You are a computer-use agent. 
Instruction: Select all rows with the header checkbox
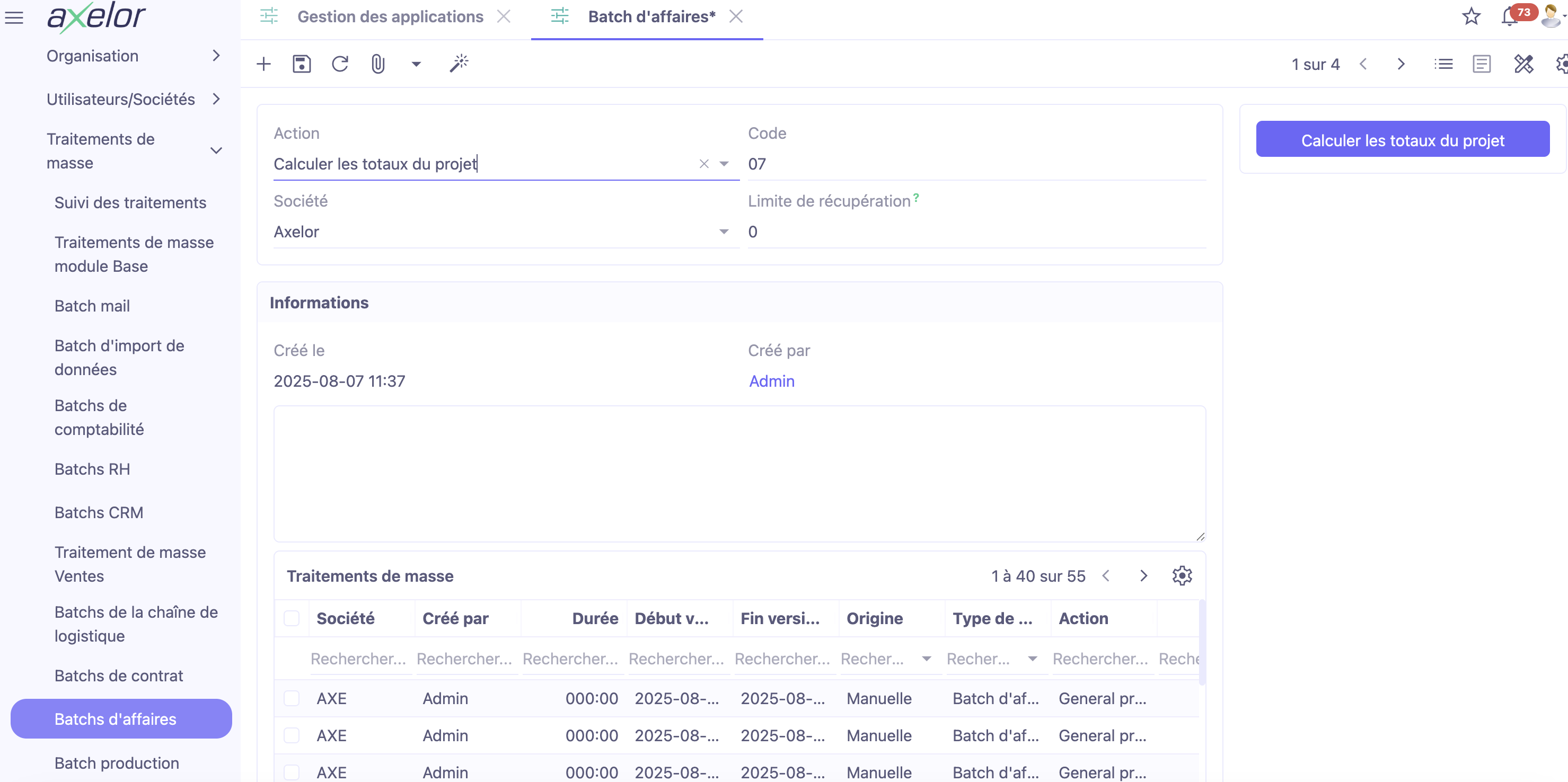[292, 618]
